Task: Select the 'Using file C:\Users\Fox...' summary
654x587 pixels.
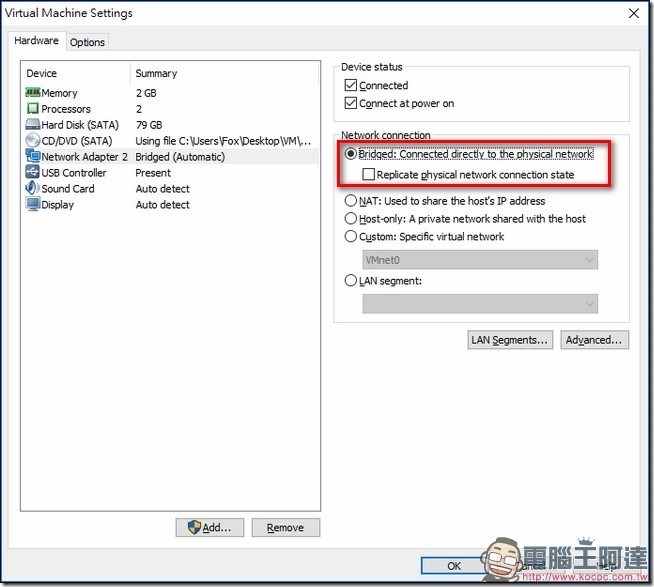Action: (x=223, y=141)
